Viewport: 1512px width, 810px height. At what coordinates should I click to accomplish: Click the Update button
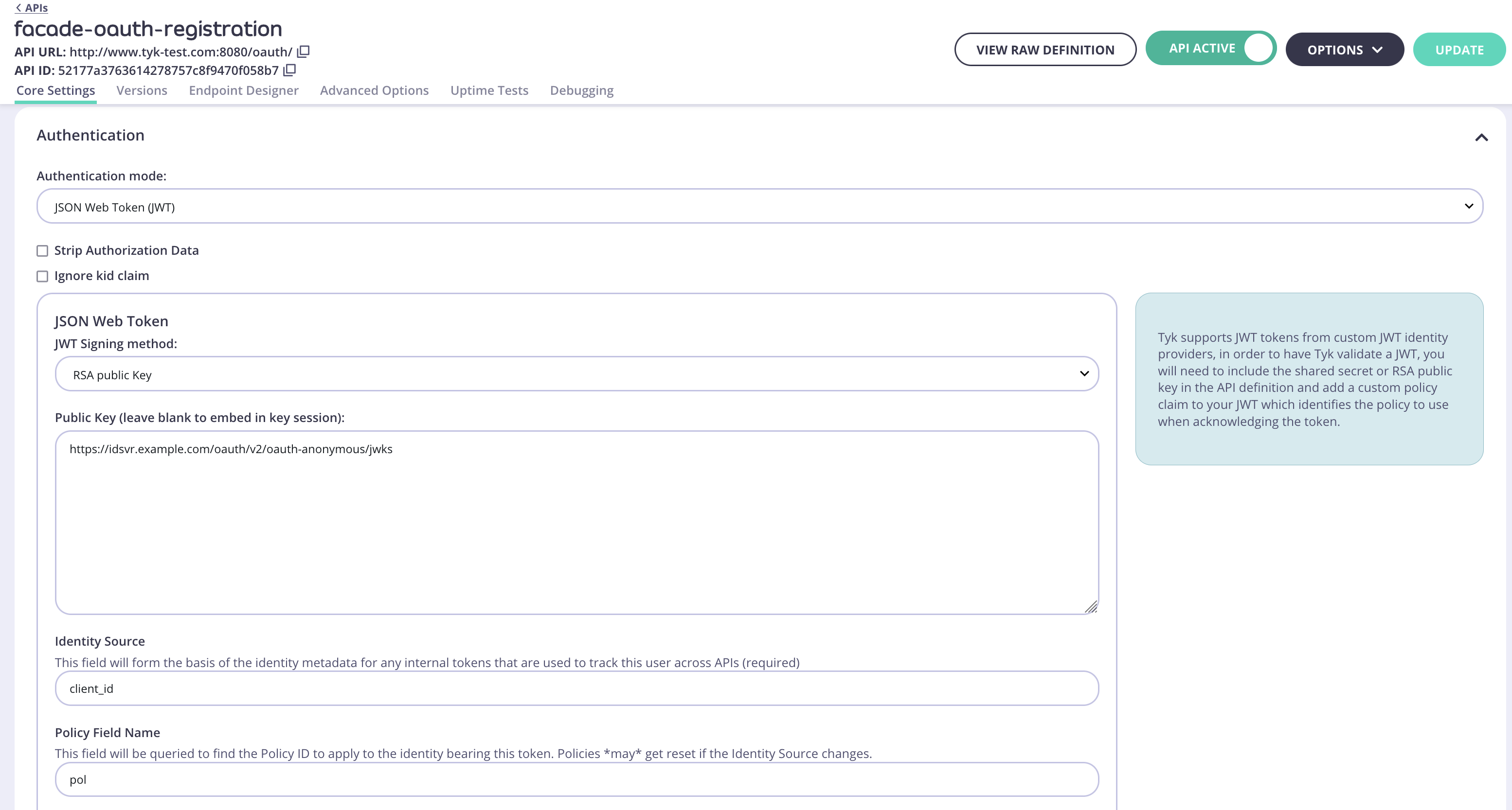pyautogui.click(x=1459, y=49)
